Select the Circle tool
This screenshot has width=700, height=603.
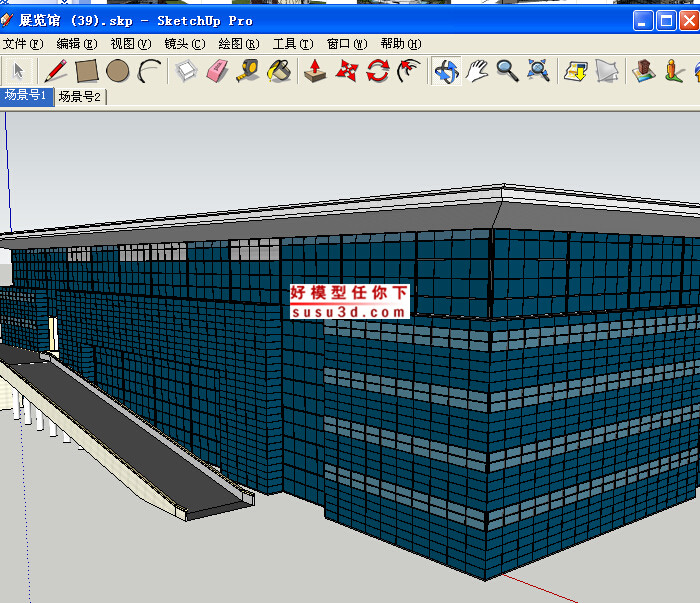pos(118,71)
